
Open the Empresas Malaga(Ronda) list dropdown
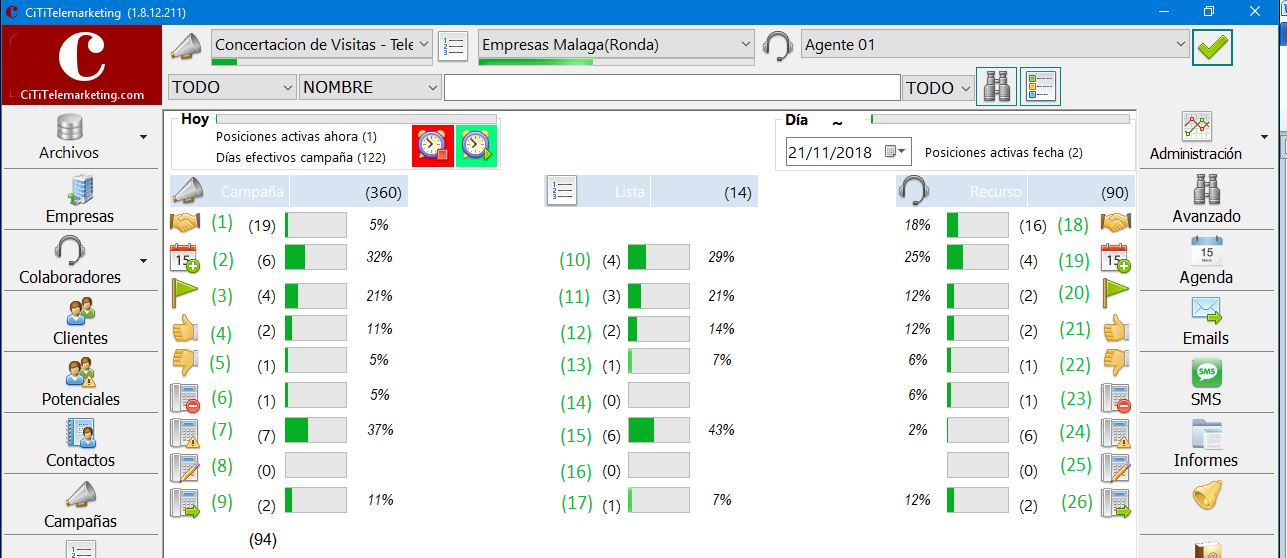(x=616, y=45)
